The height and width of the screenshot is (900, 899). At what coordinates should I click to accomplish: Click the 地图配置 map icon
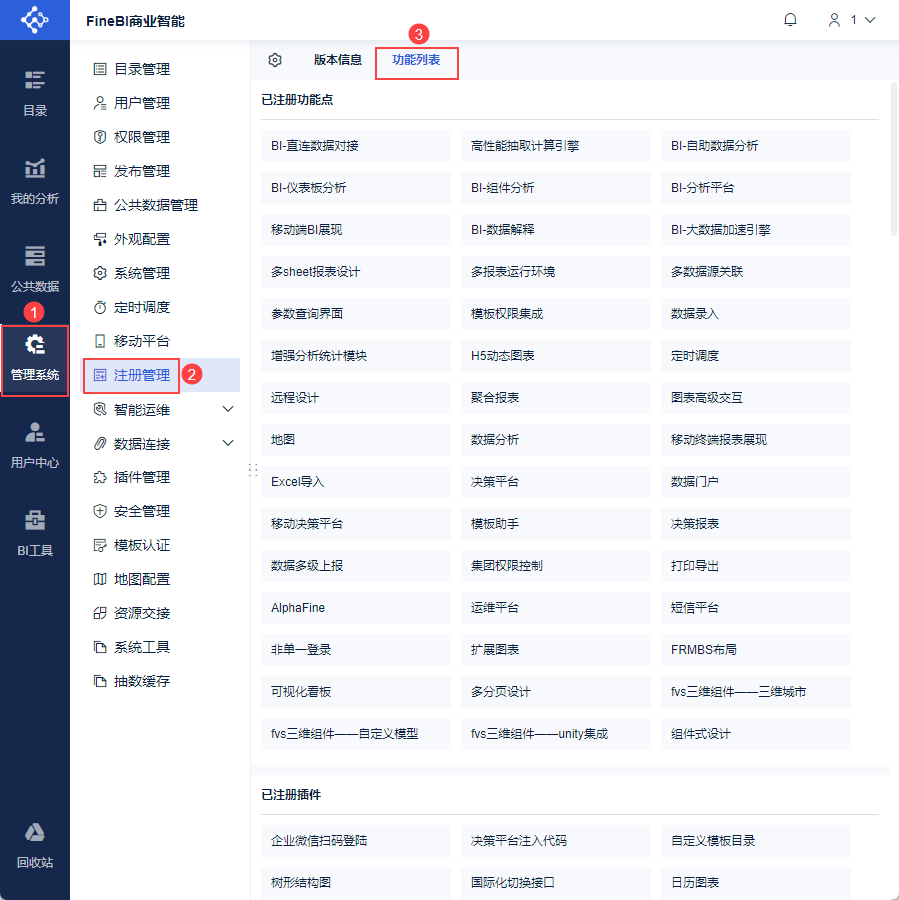point(100,579)
